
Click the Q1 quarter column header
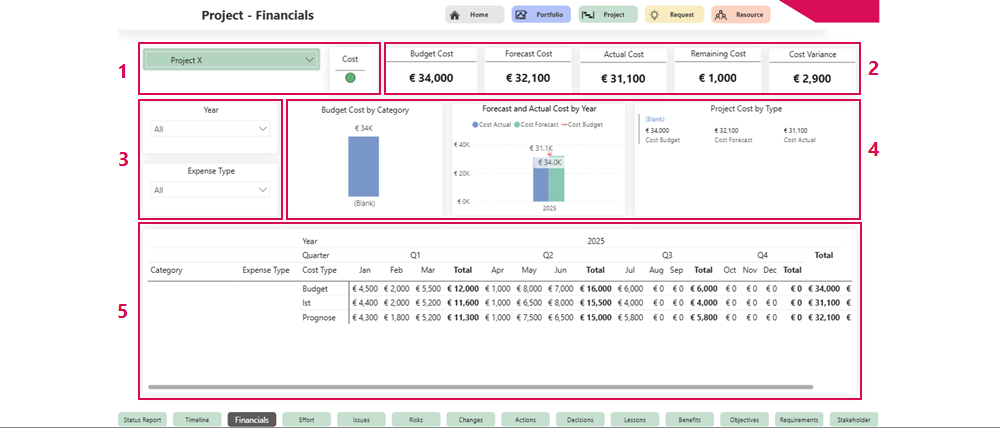point(415,255)
